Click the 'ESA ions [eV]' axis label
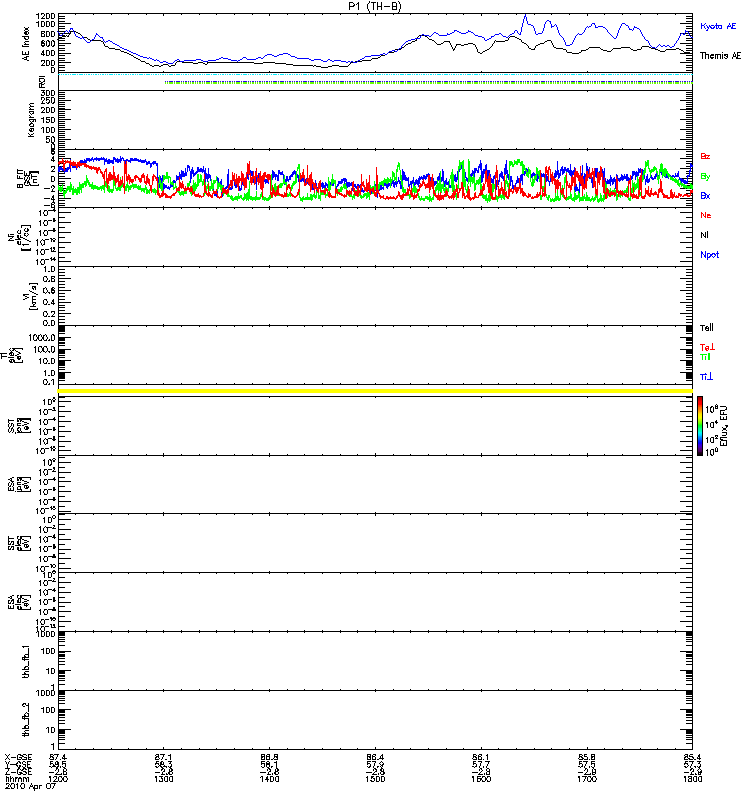This screenshot has height=800, width=750. (20, 484)
